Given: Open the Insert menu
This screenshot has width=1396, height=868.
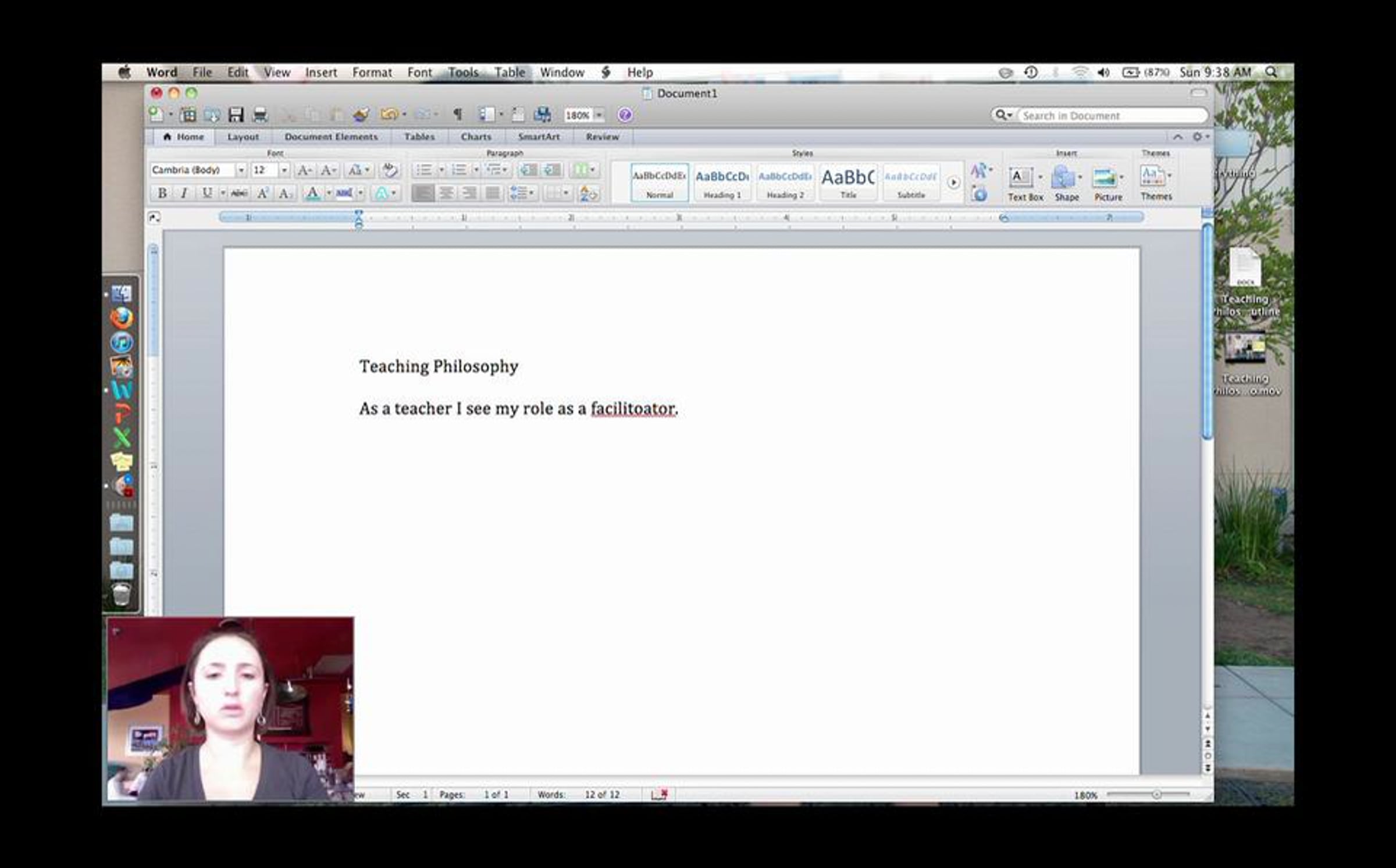Looking at the screenshot, I should (x=321, y=72).
